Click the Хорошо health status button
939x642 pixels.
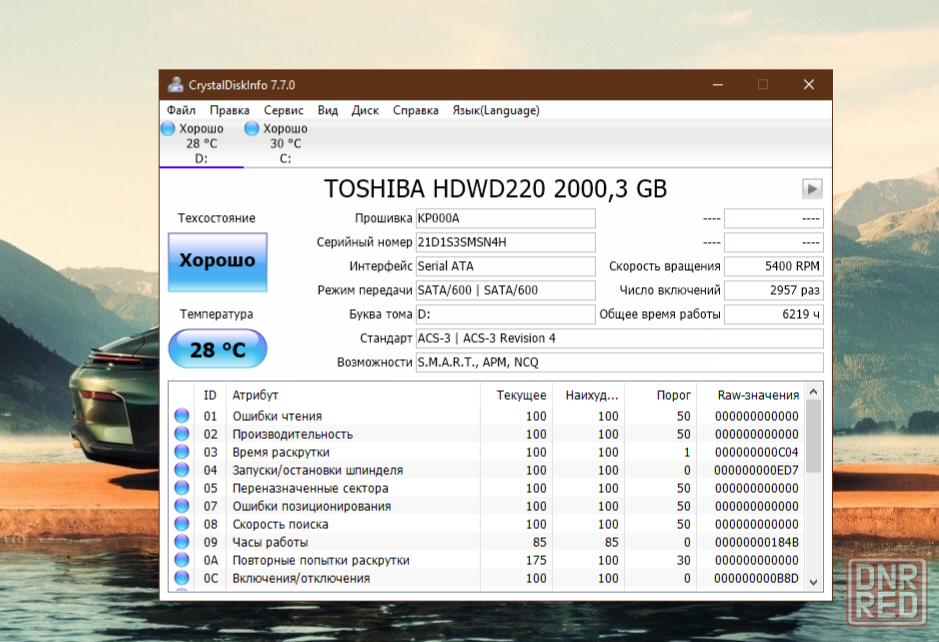tap(217, 260)
